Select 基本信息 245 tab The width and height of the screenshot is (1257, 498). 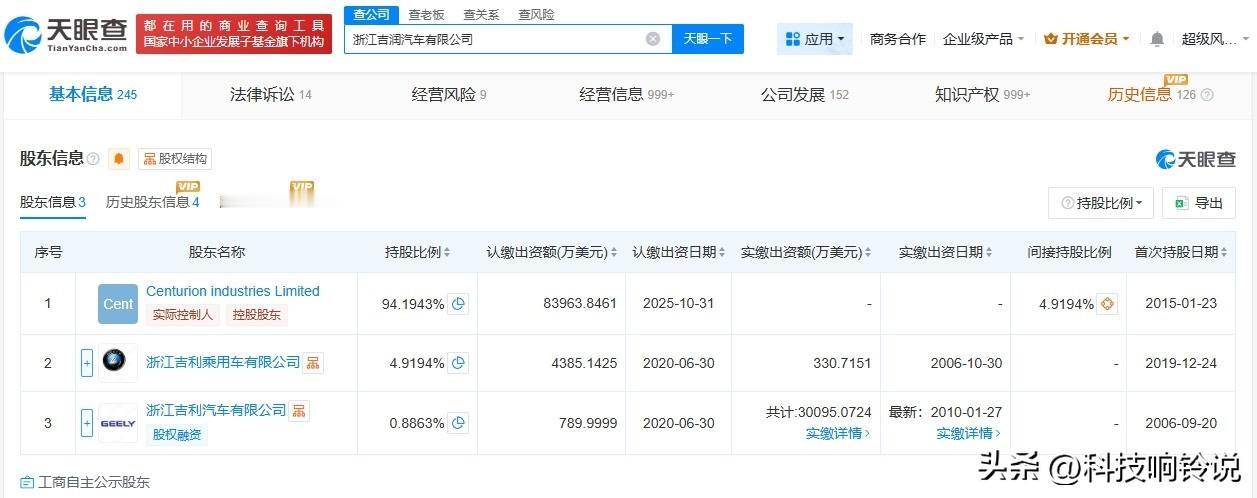[93, 94]
